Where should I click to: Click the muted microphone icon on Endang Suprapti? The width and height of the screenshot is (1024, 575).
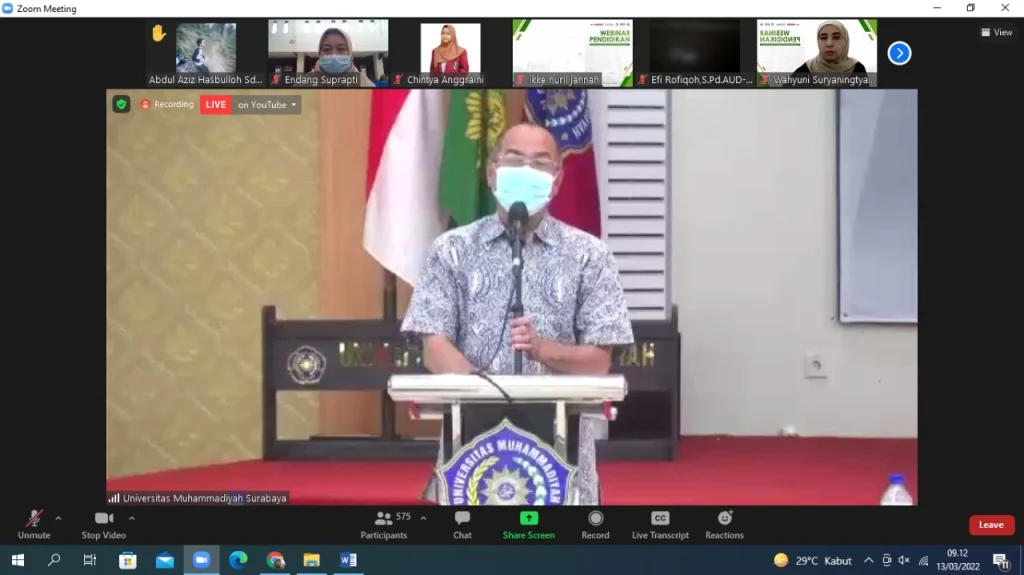[276, 80]
